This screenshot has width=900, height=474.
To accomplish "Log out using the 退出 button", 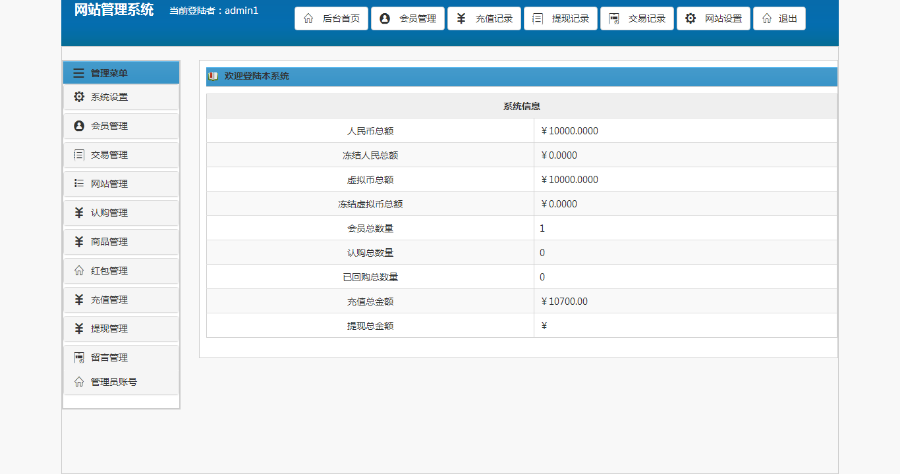I will (x=779, y=19).
